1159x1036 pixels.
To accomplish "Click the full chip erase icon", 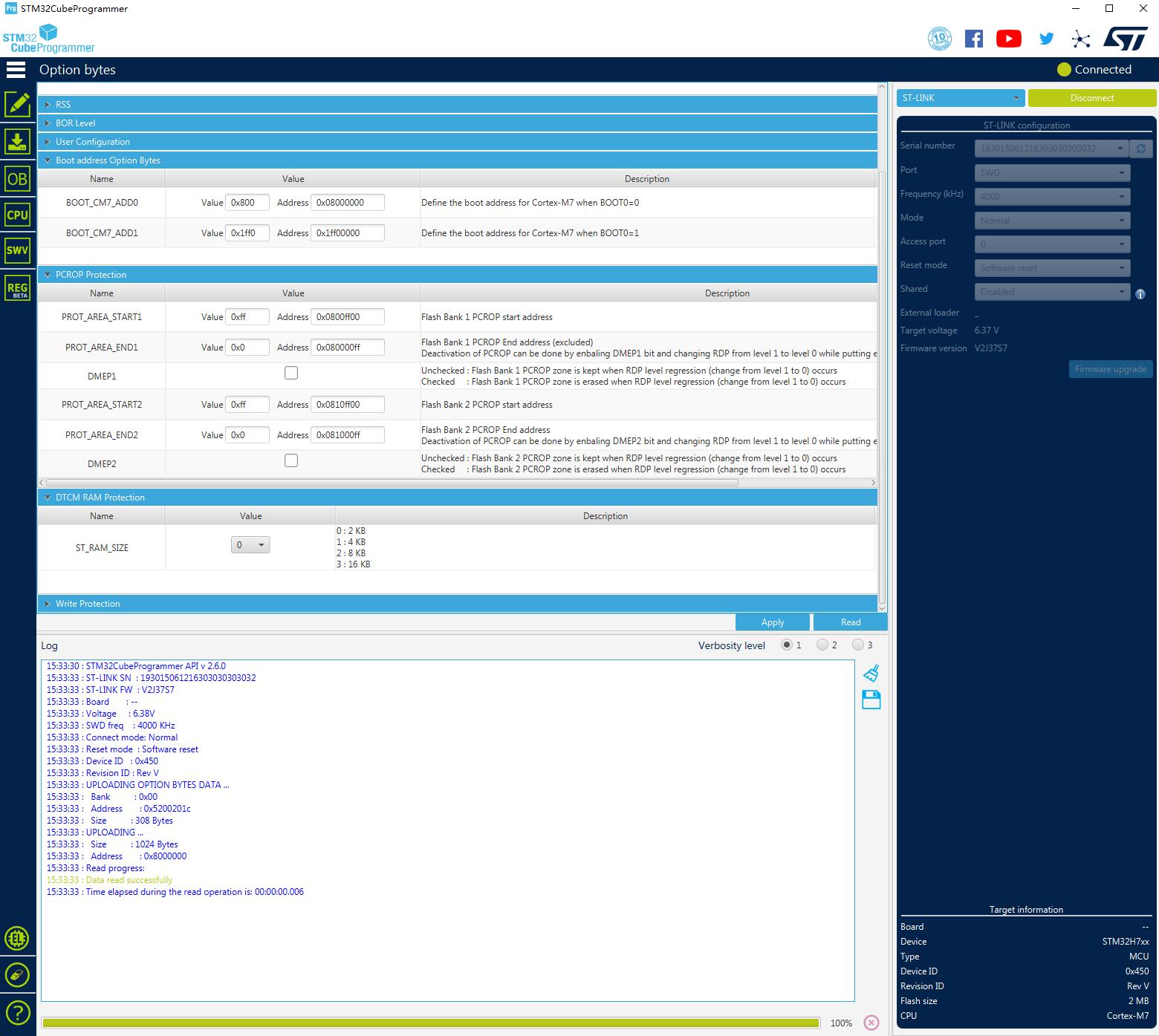I will [17, 974].
